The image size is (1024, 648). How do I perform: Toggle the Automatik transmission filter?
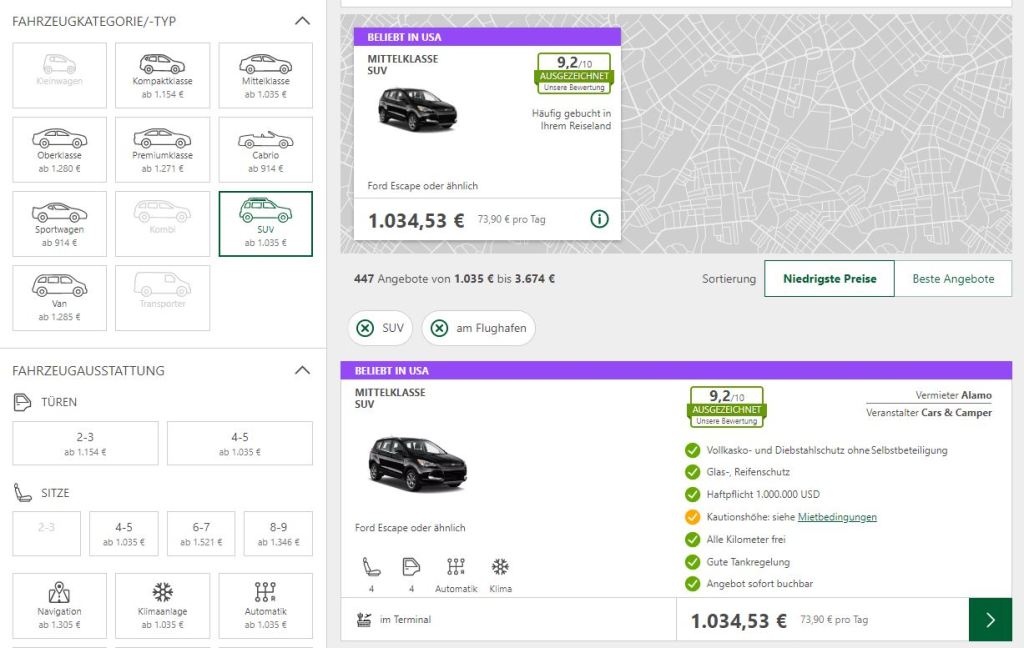pos(265,605)
